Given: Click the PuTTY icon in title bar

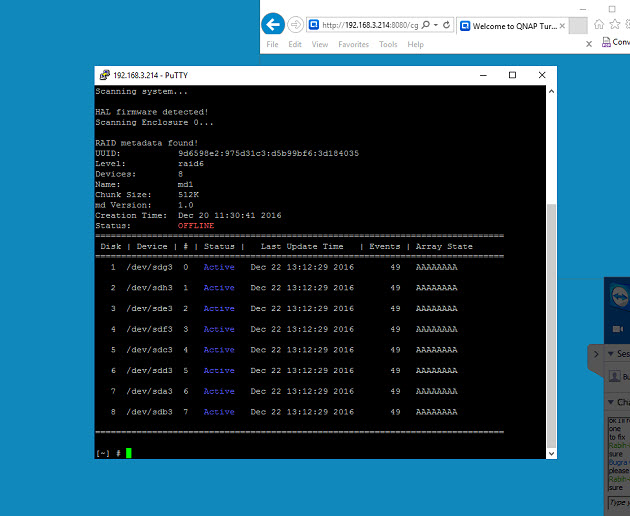Looking at the screenshot, I should coord(104,75).
